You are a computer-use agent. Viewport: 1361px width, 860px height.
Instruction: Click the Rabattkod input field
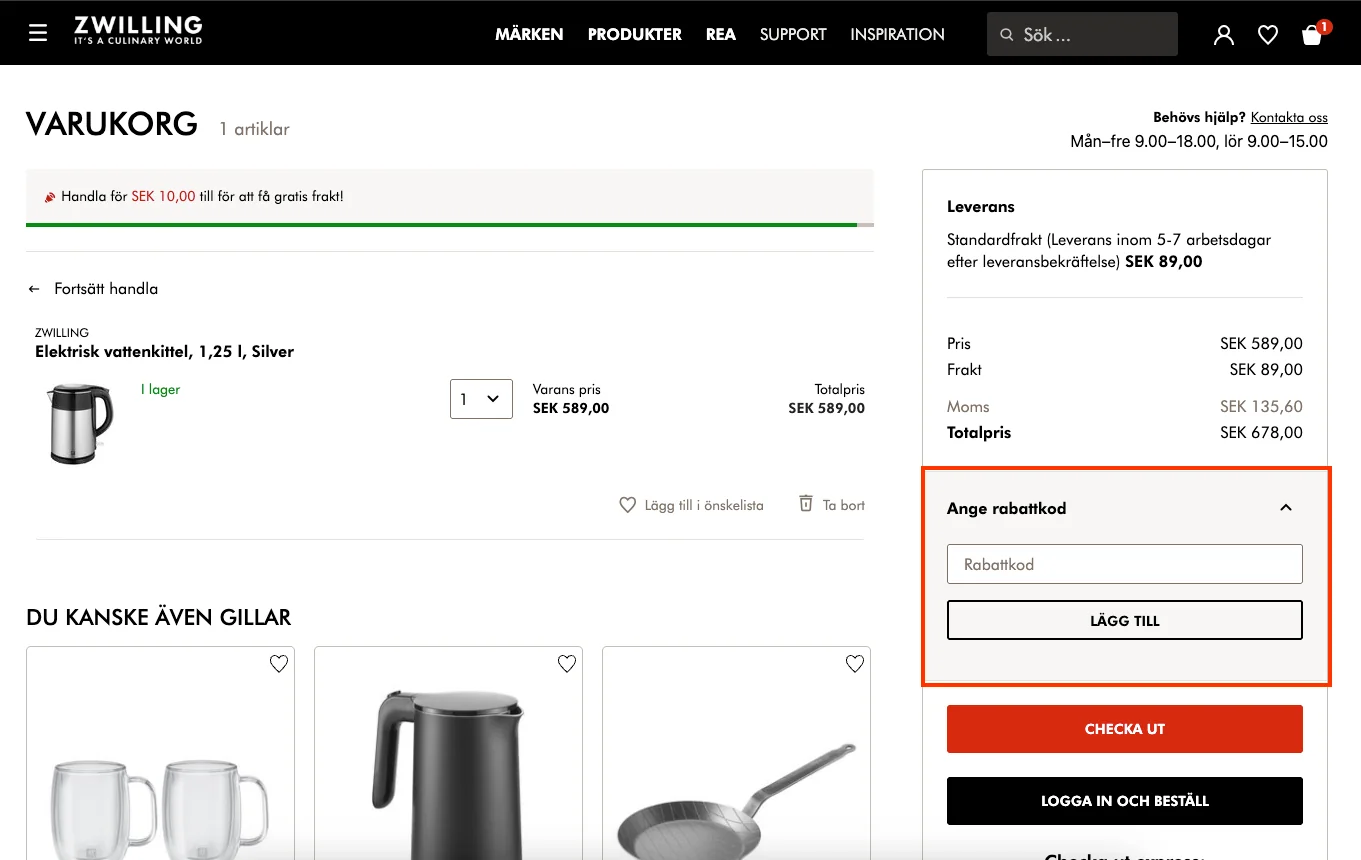(x=1125, y=564)
